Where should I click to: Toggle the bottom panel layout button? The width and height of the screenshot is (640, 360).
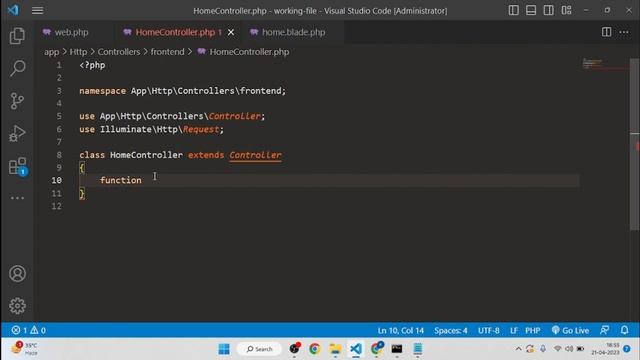click(531, 11)
